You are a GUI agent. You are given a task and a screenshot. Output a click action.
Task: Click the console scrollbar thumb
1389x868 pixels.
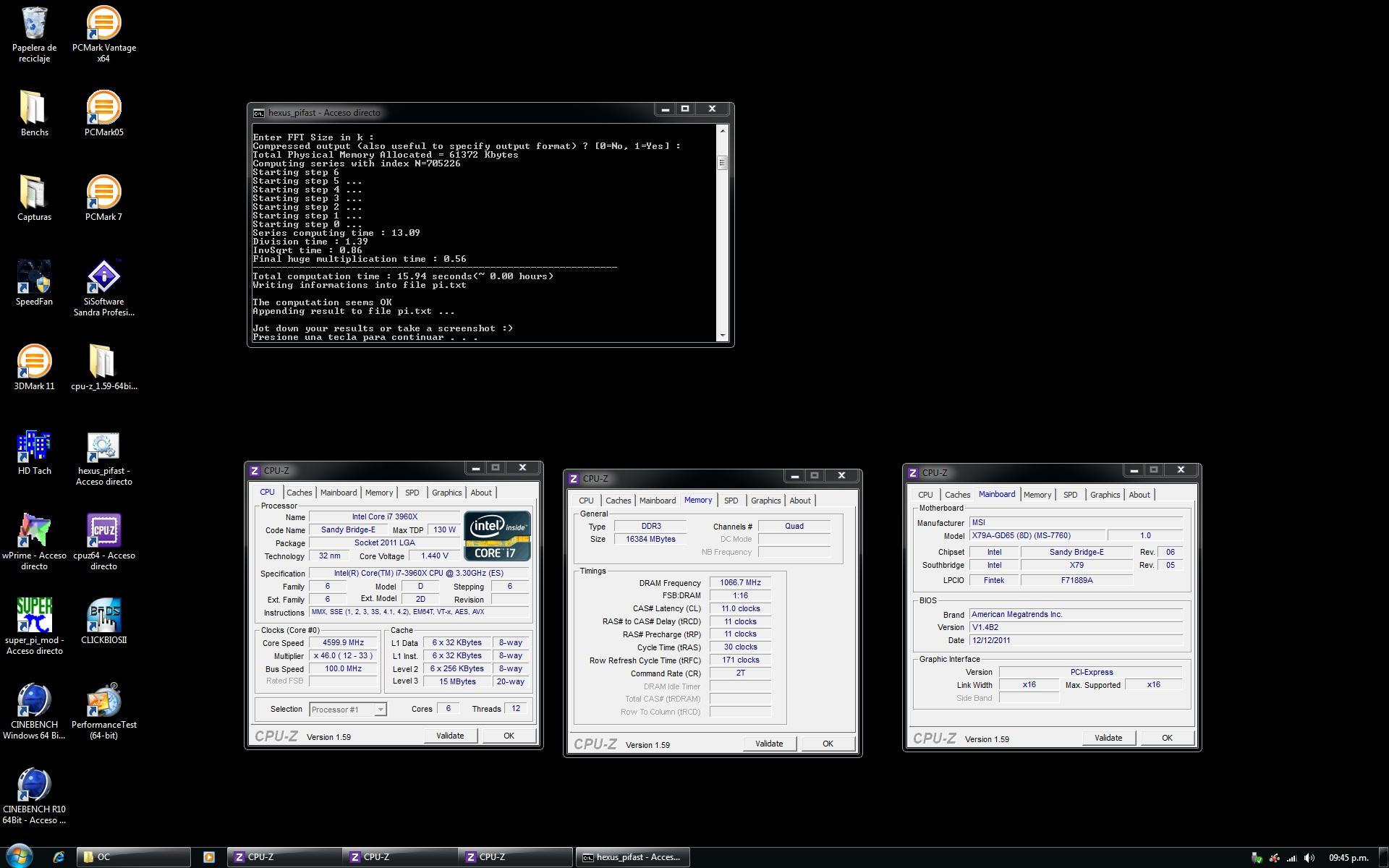[722, 163]
